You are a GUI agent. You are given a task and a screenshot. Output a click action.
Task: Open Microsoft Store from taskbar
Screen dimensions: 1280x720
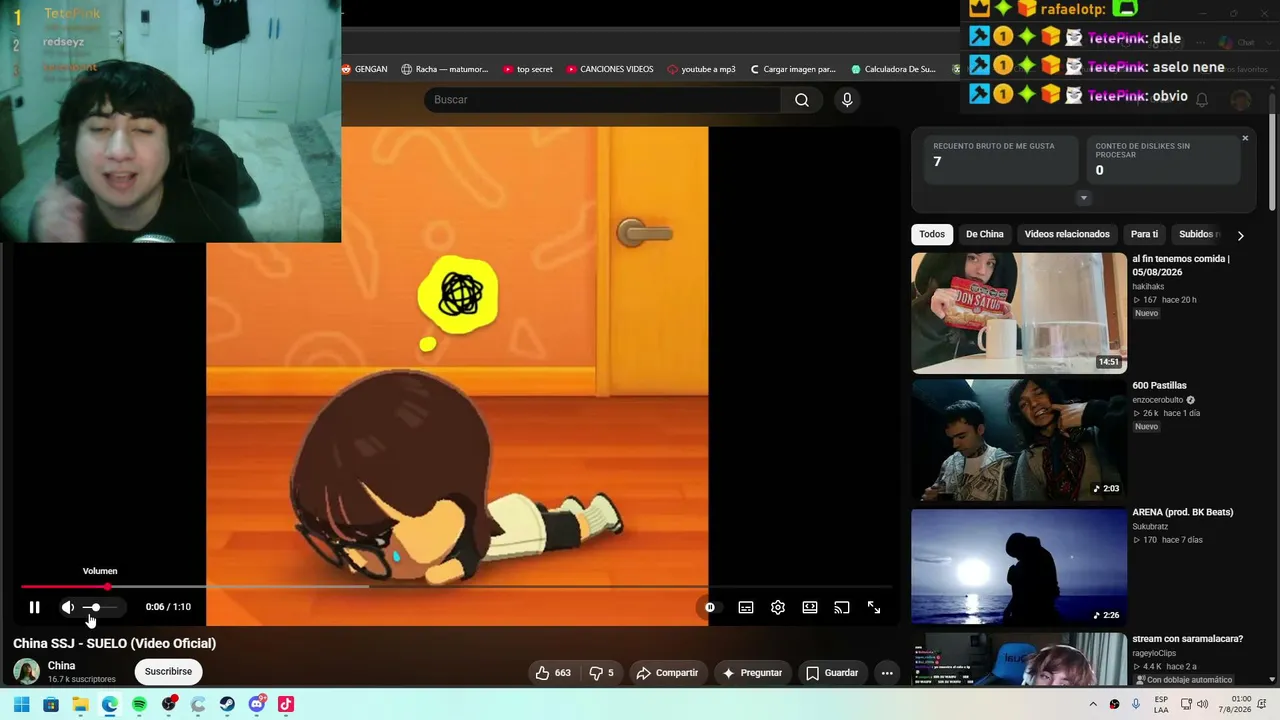51,704
